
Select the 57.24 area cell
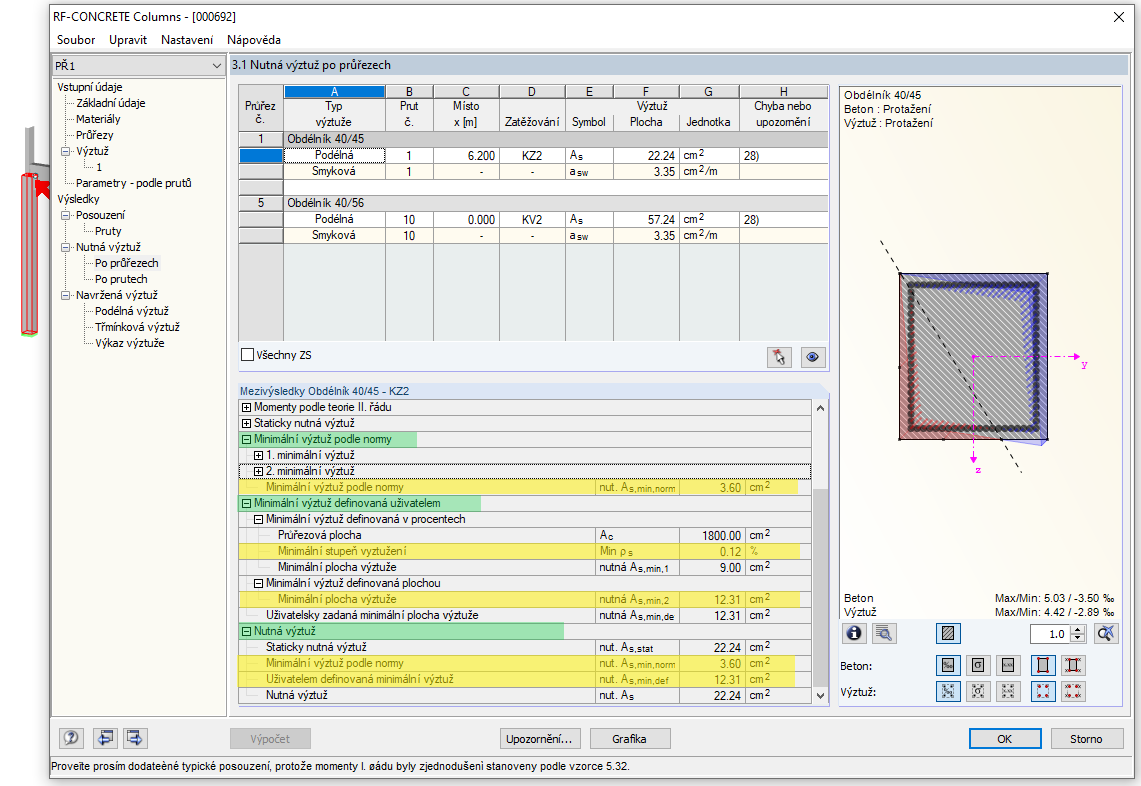pyautogui.click(x=646, y=220)
